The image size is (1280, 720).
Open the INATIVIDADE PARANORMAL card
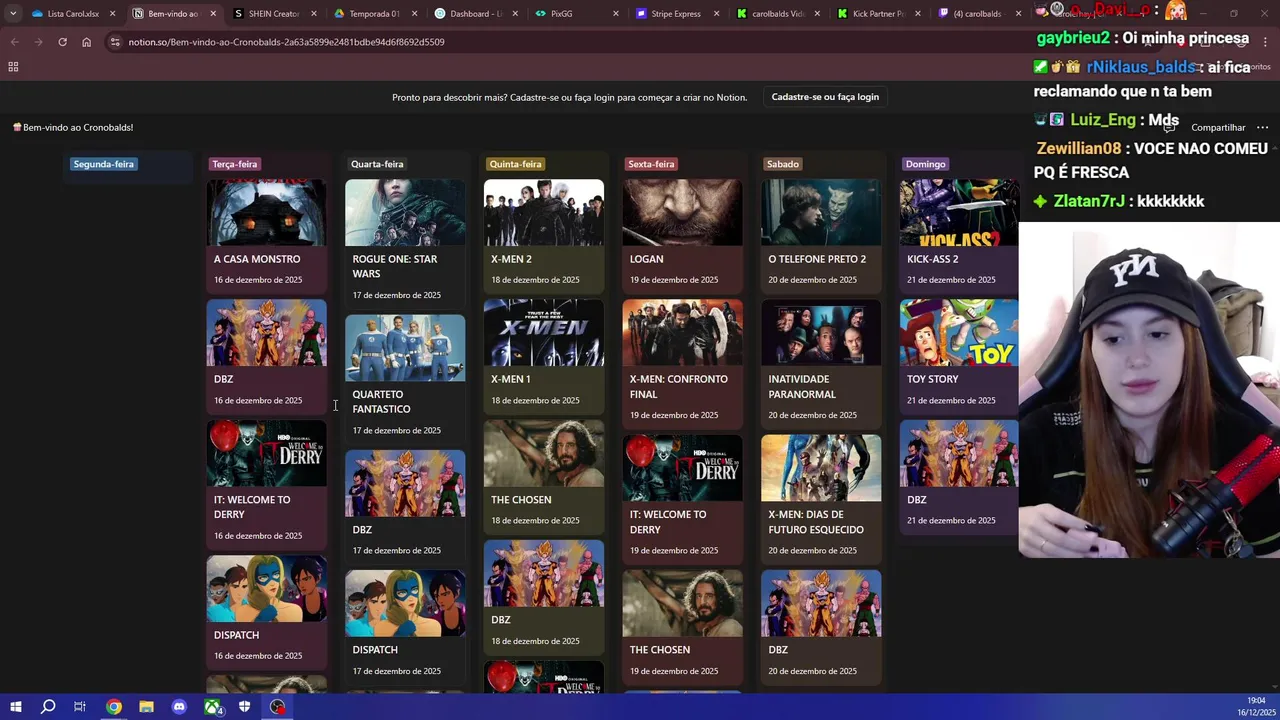820,363
